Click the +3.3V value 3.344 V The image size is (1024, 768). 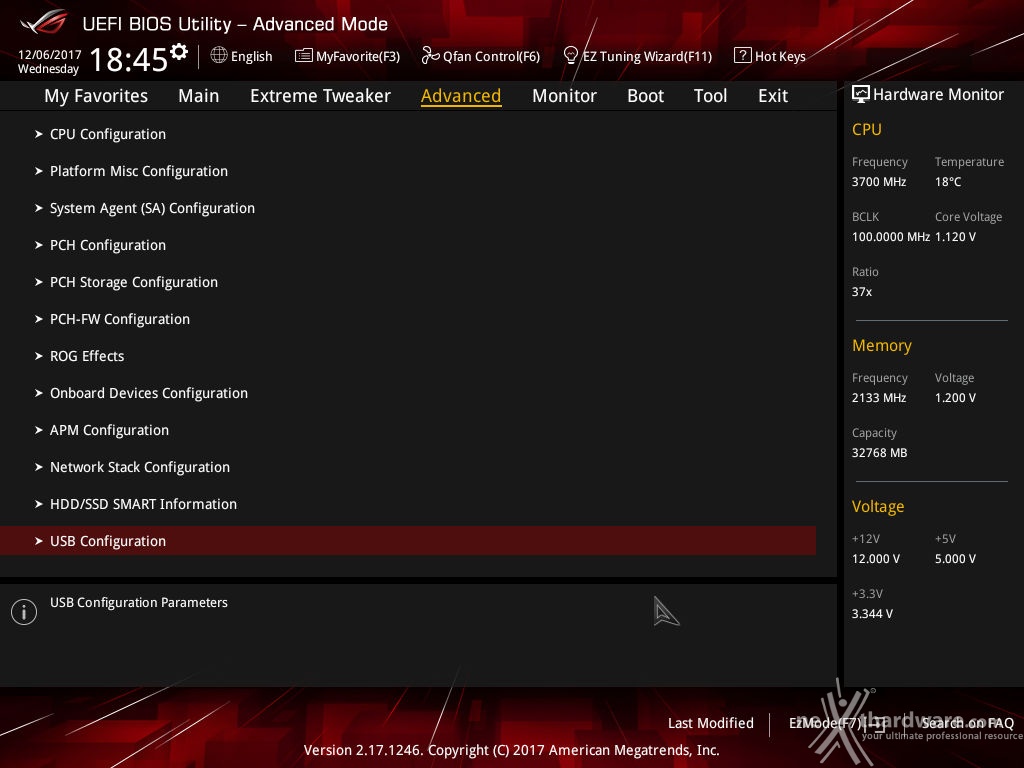pyautogui.click(x=872, y=614)
